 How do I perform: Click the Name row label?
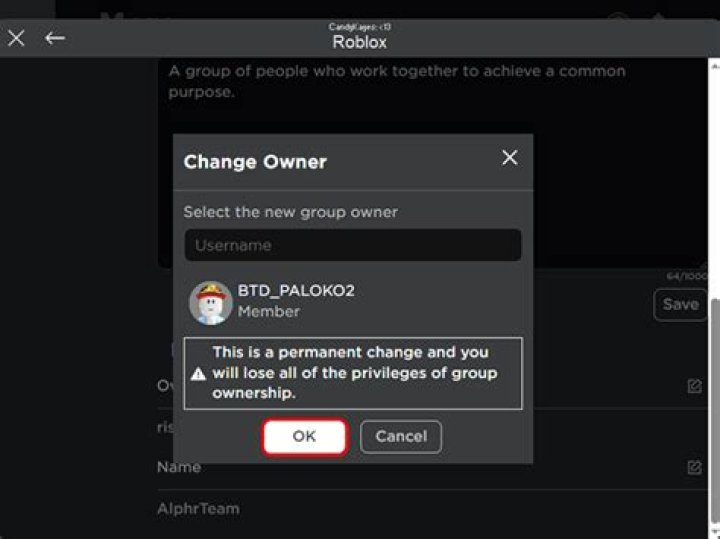[x=179, y=467]
